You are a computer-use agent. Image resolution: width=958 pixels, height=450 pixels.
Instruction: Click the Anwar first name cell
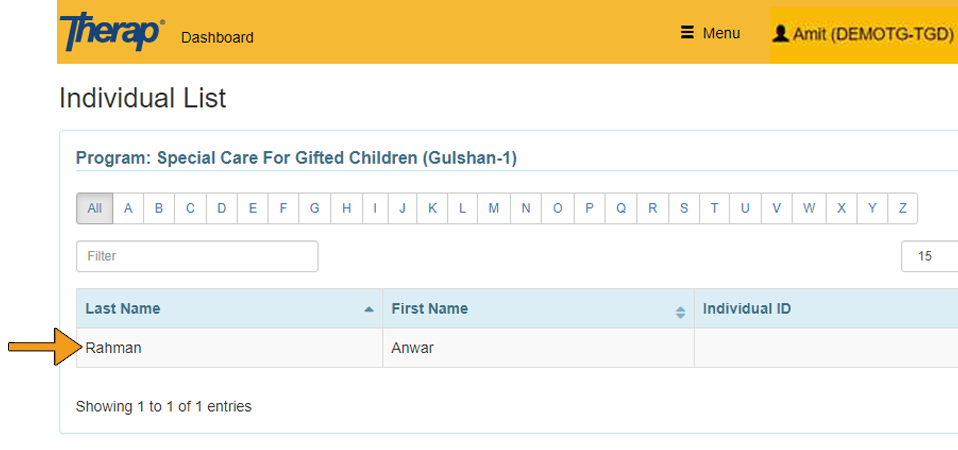coord(412,348)
